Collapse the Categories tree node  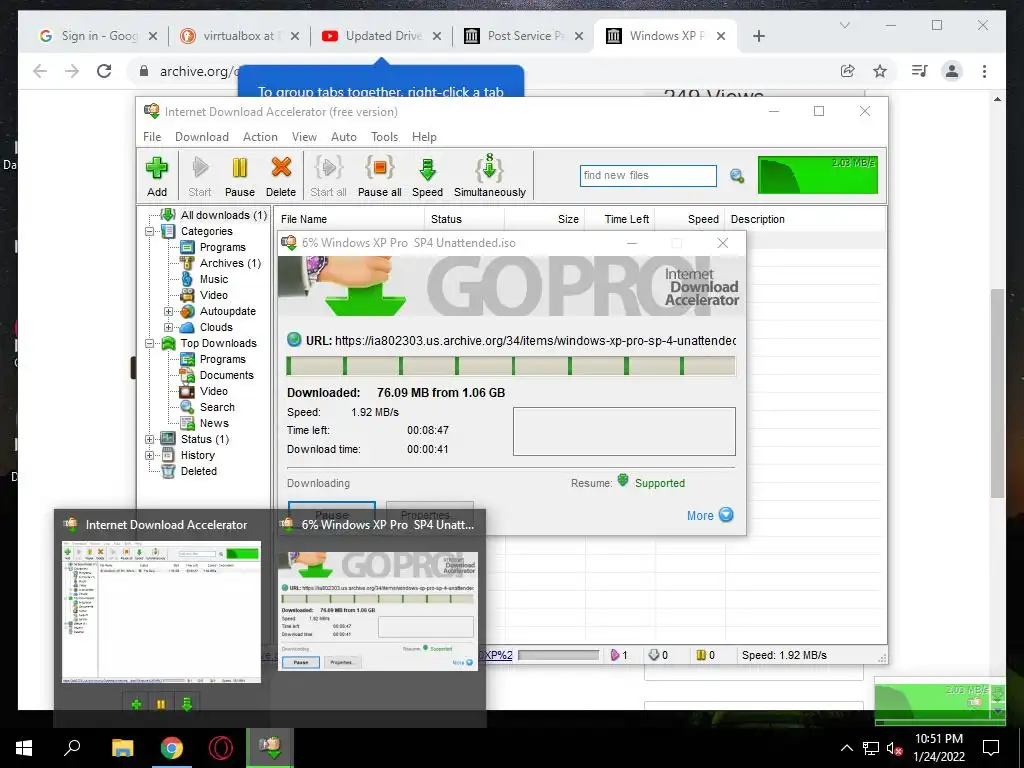click(150, 231)
